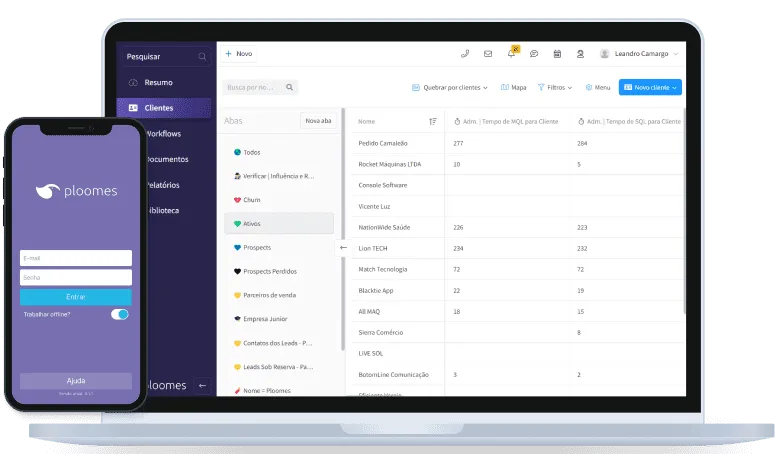Click the phone call icon in top bar
Viewport: 775px width, 454px height.
pyautogui.click(x=465, y=54)
